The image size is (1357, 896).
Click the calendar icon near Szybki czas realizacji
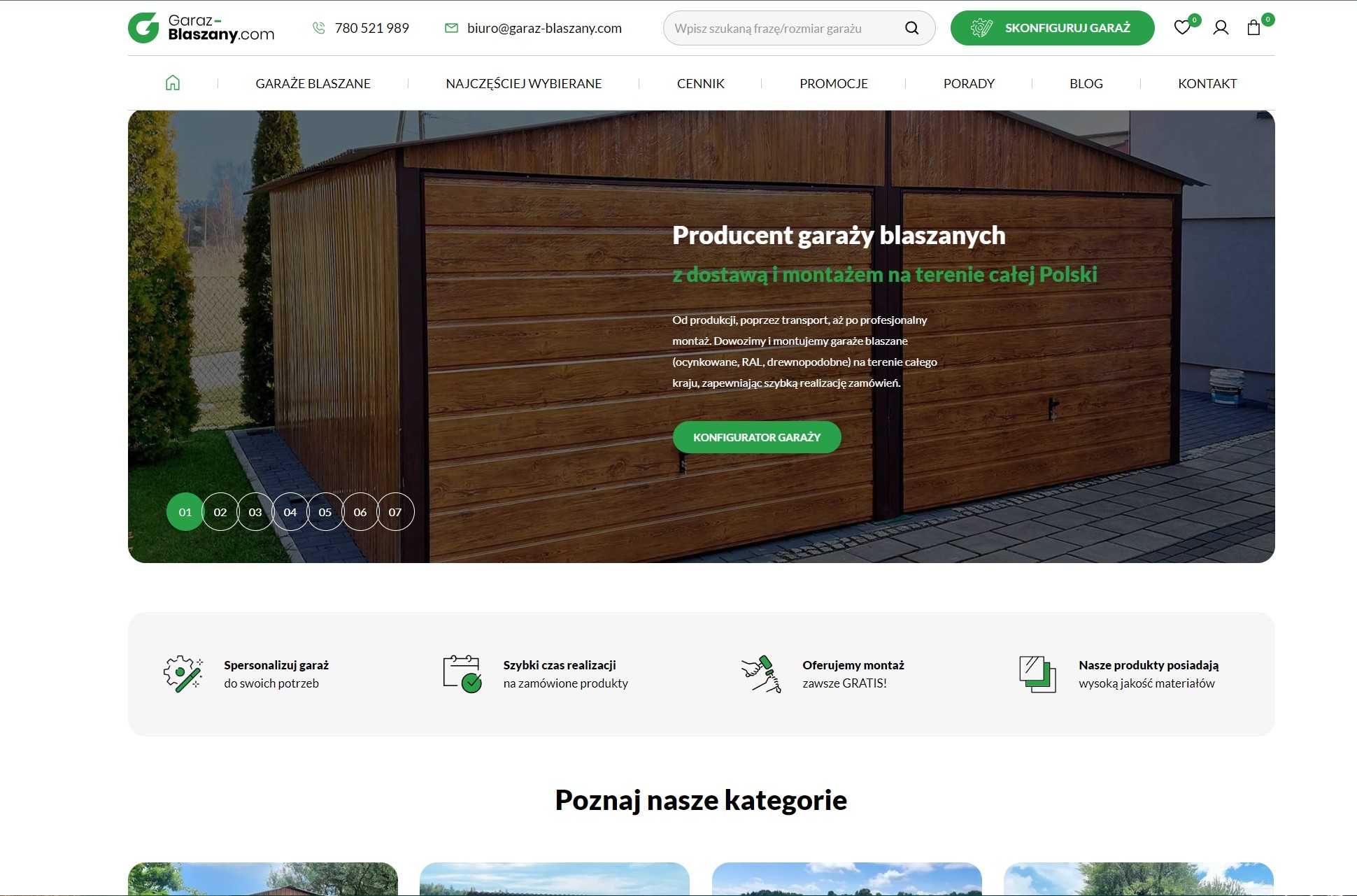pos(462,674)
